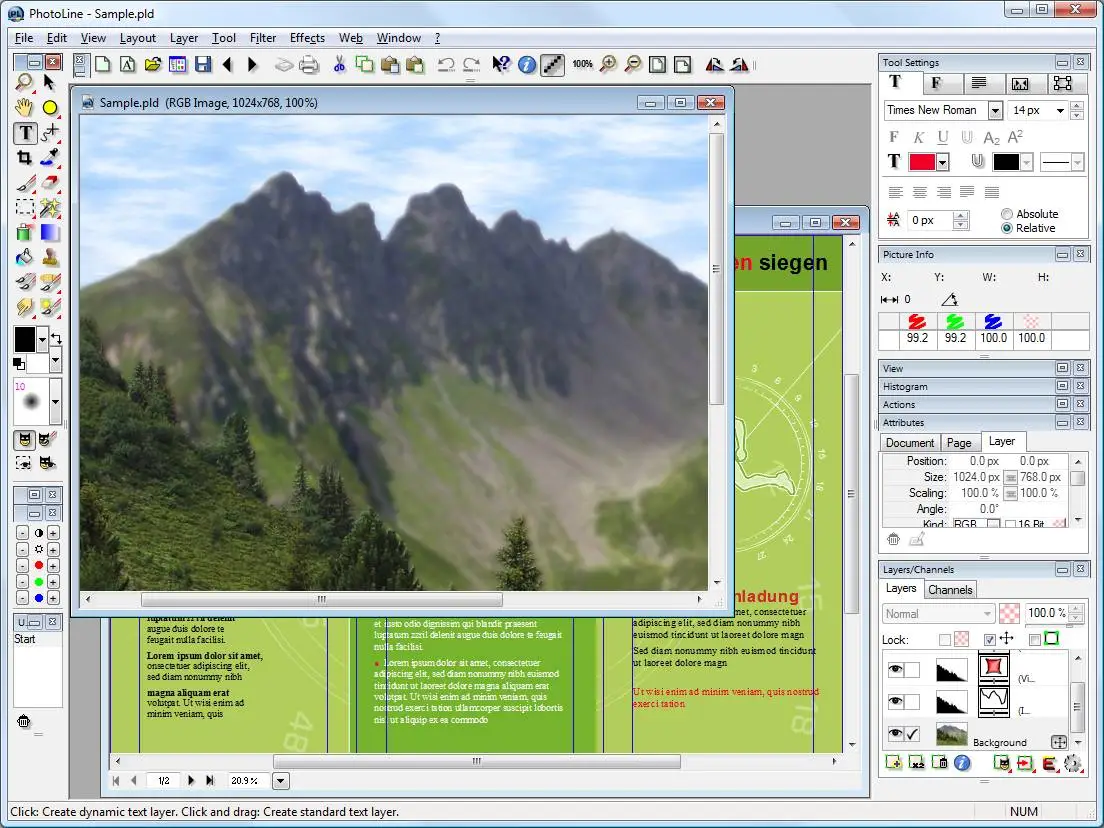Switch to the Channels tab
The image size is (1104, 828).
click(x=950, y=590)
